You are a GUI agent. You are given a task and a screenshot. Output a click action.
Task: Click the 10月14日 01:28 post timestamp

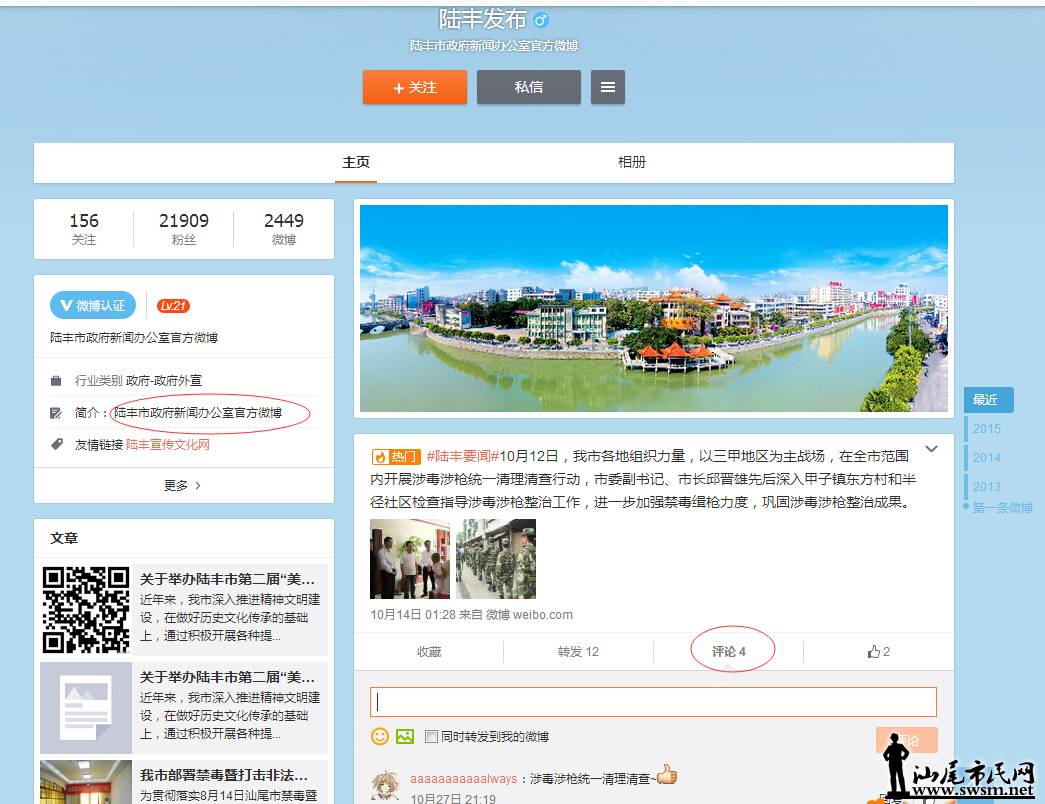point(413,615)
